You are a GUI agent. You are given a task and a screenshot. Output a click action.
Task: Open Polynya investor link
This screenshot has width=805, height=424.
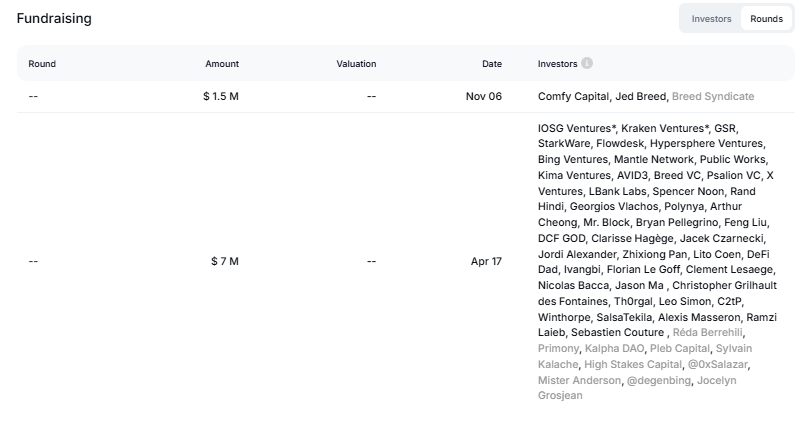(x=684, y=207)
